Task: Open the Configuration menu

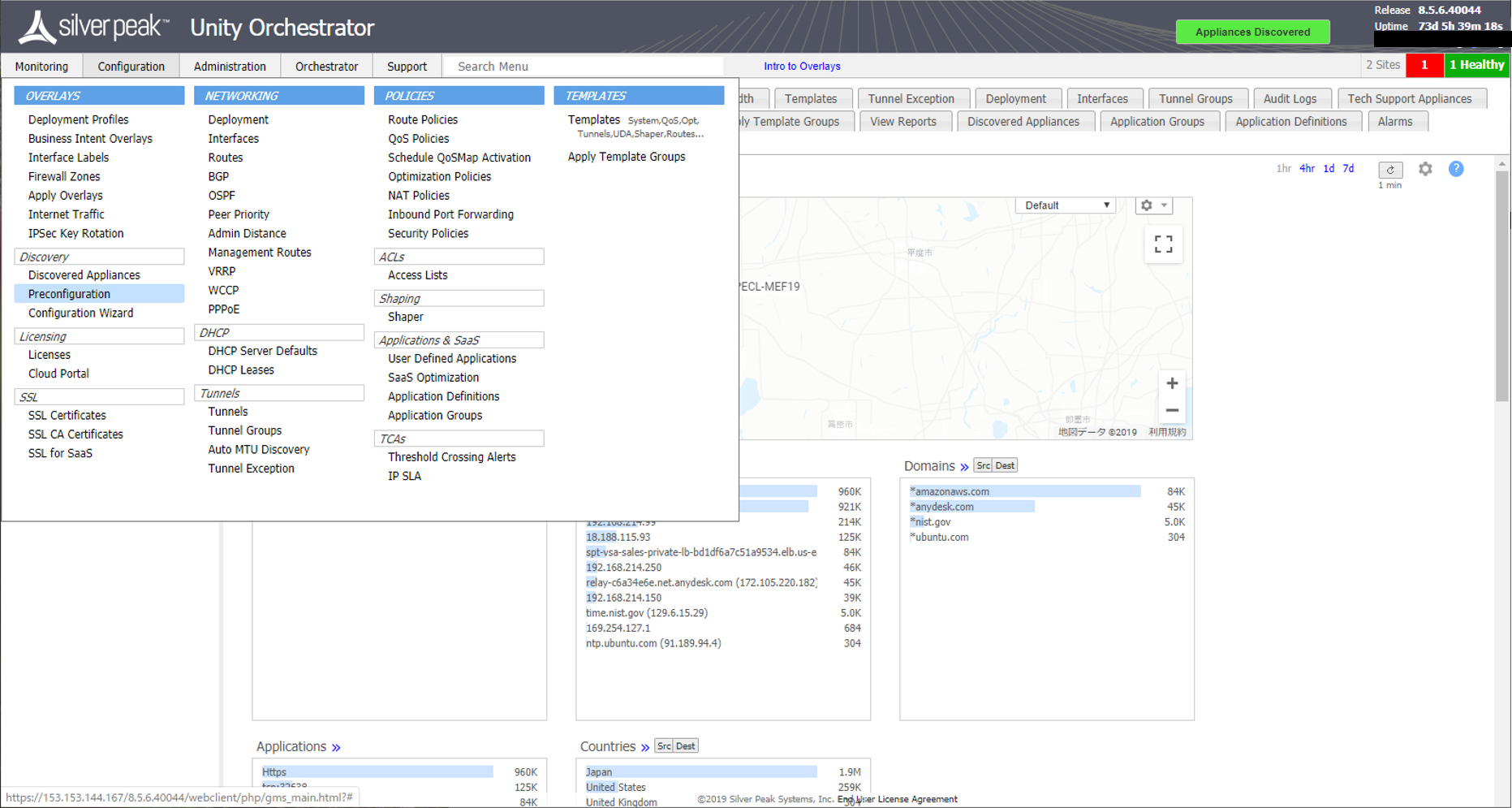Action: coord(131,67)
